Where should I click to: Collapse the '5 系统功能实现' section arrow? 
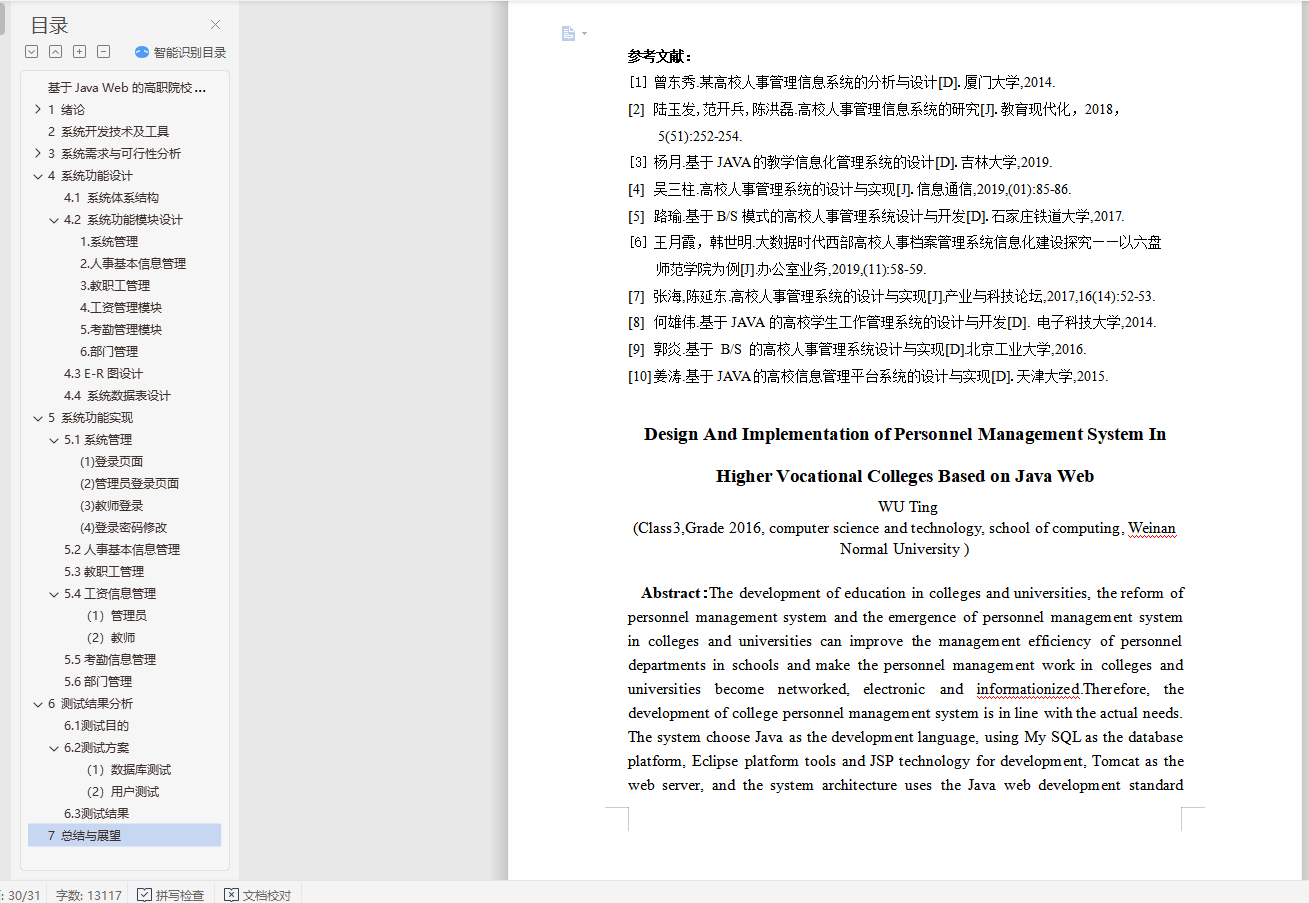(x=37, y=418)
